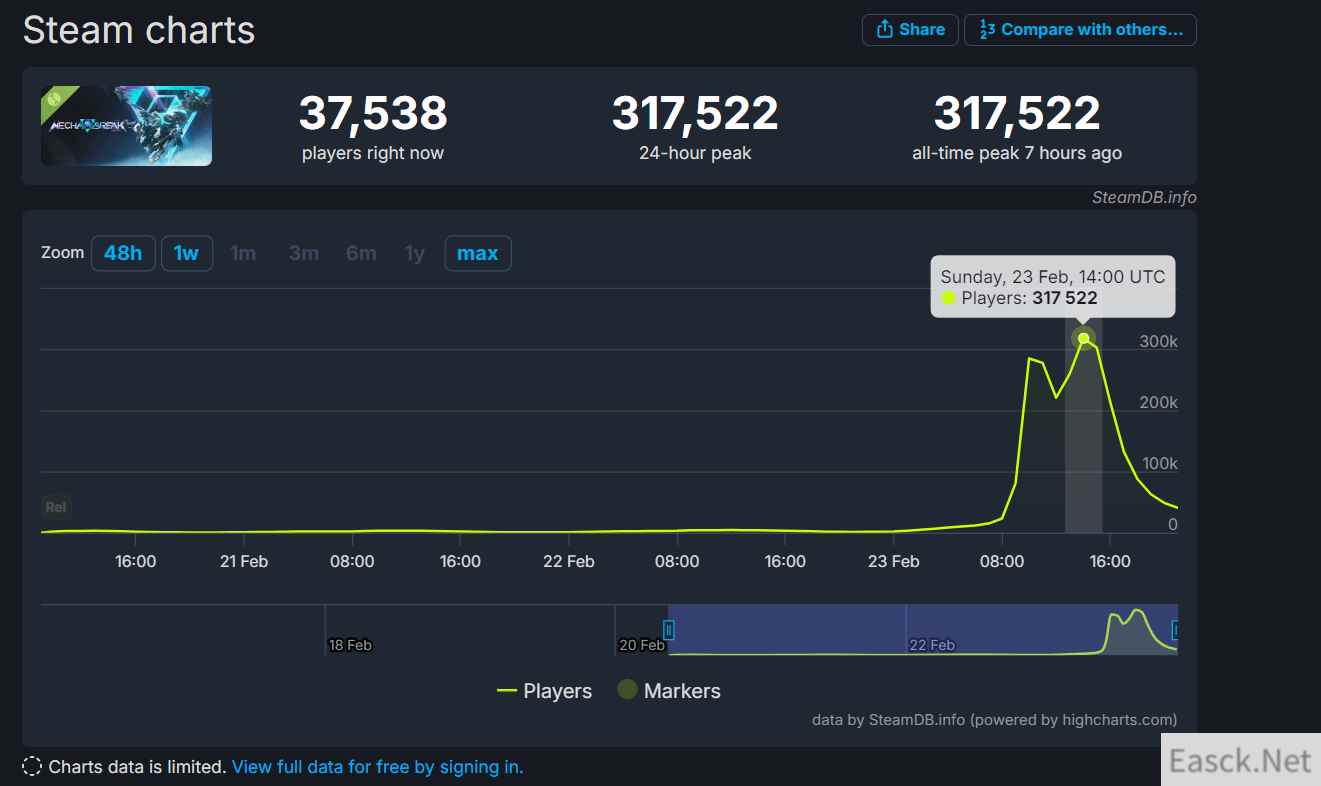Toggle the Players series in legend

tap(545, 691)
